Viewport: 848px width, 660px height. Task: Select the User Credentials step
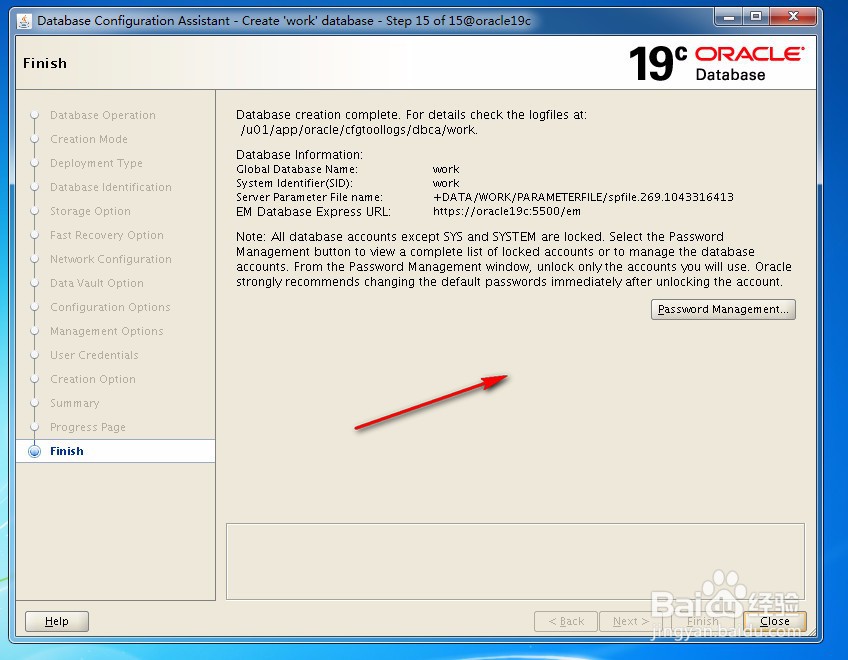pos(94,355)
